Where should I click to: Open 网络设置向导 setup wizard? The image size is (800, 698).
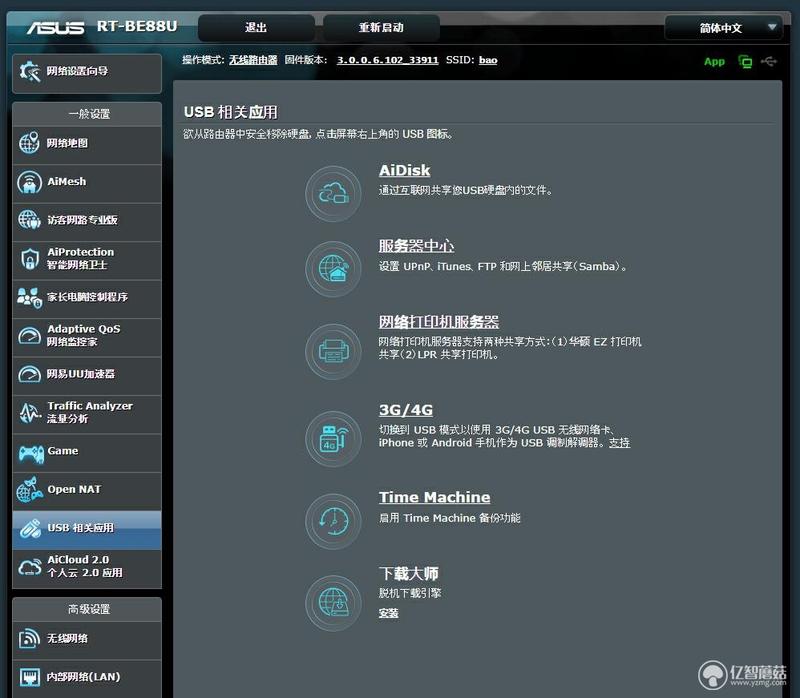[87, 72]
